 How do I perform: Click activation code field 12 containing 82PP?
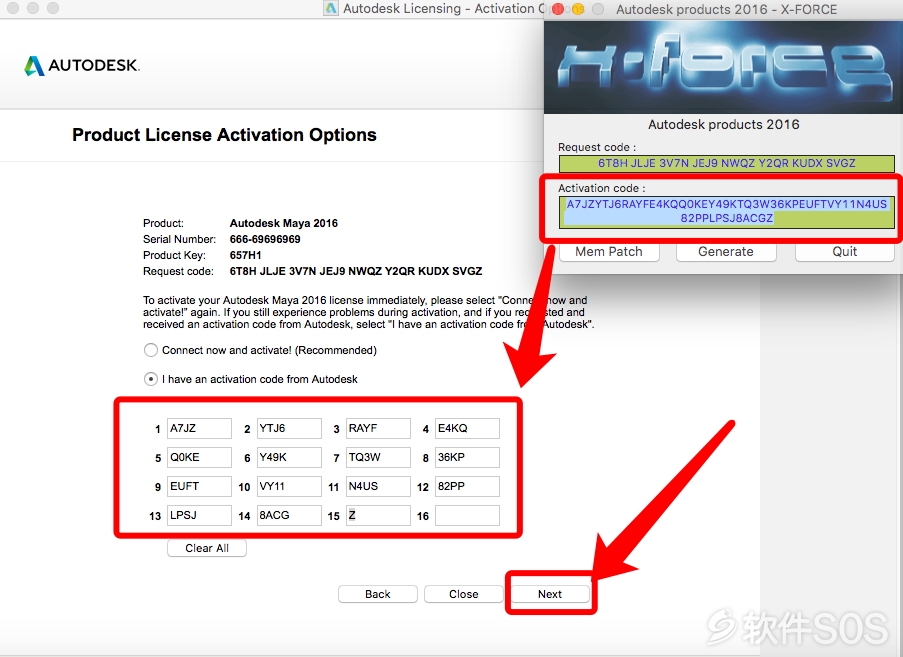click(x=468, y=486)
